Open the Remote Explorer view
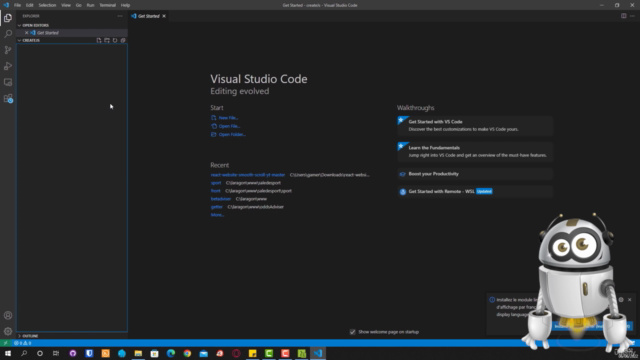640x360 pixels. 8,82
